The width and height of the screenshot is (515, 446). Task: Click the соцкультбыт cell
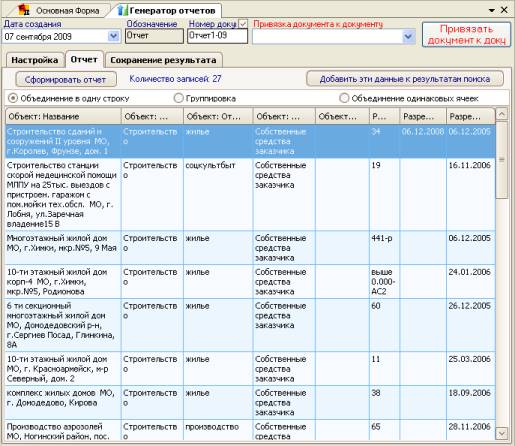click(218, 195)
